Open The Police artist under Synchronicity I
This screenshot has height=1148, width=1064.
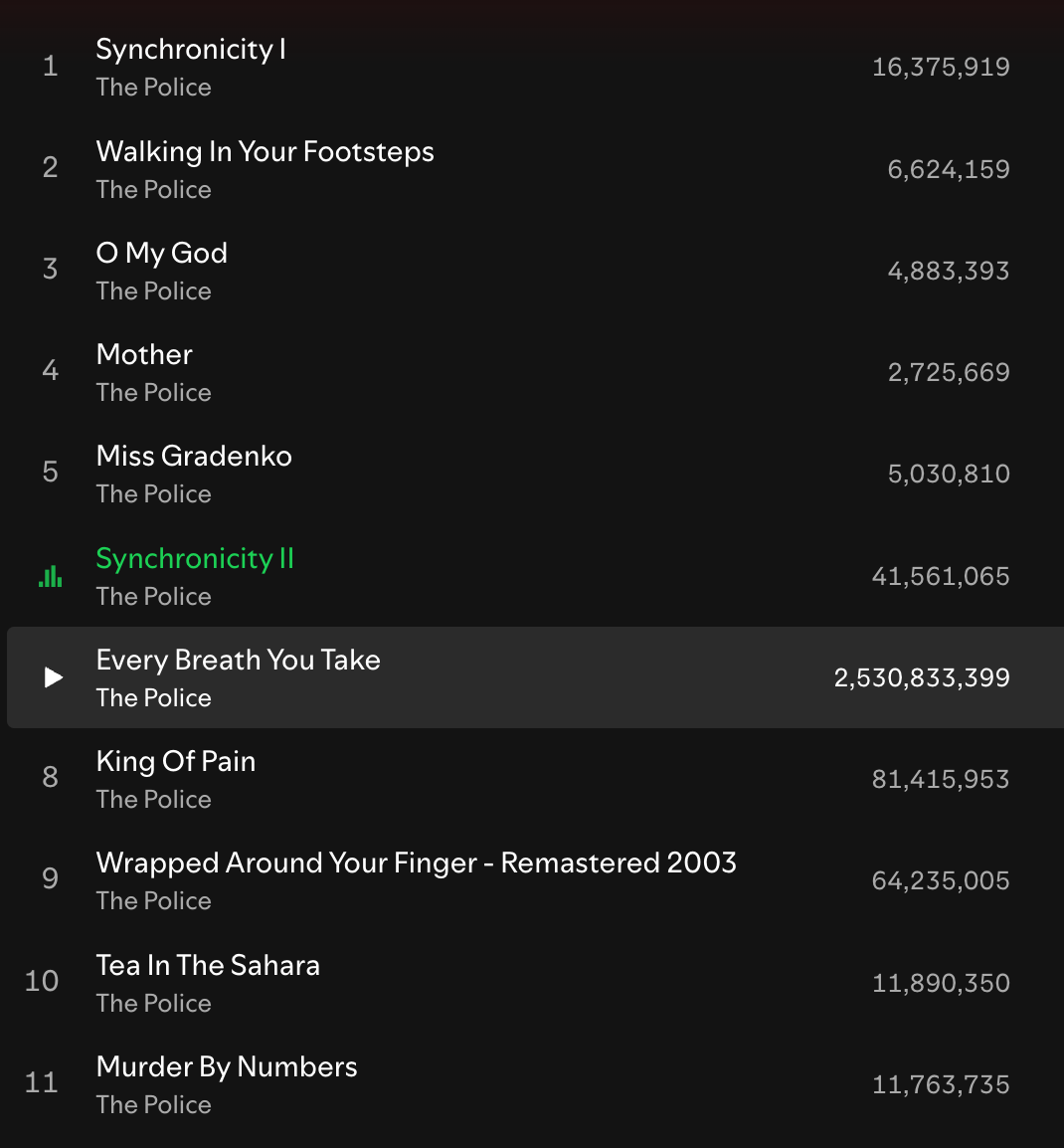154,88
